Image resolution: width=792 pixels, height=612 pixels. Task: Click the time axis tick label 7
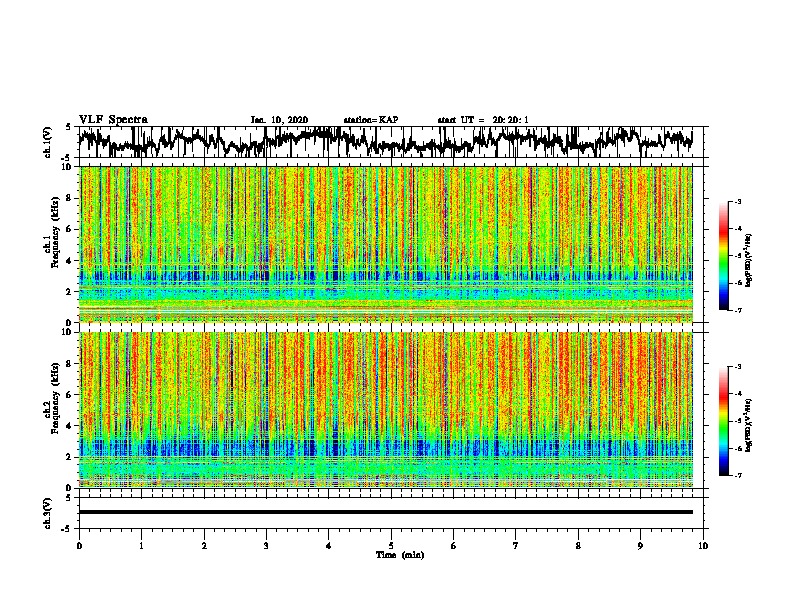click(516, 546)
